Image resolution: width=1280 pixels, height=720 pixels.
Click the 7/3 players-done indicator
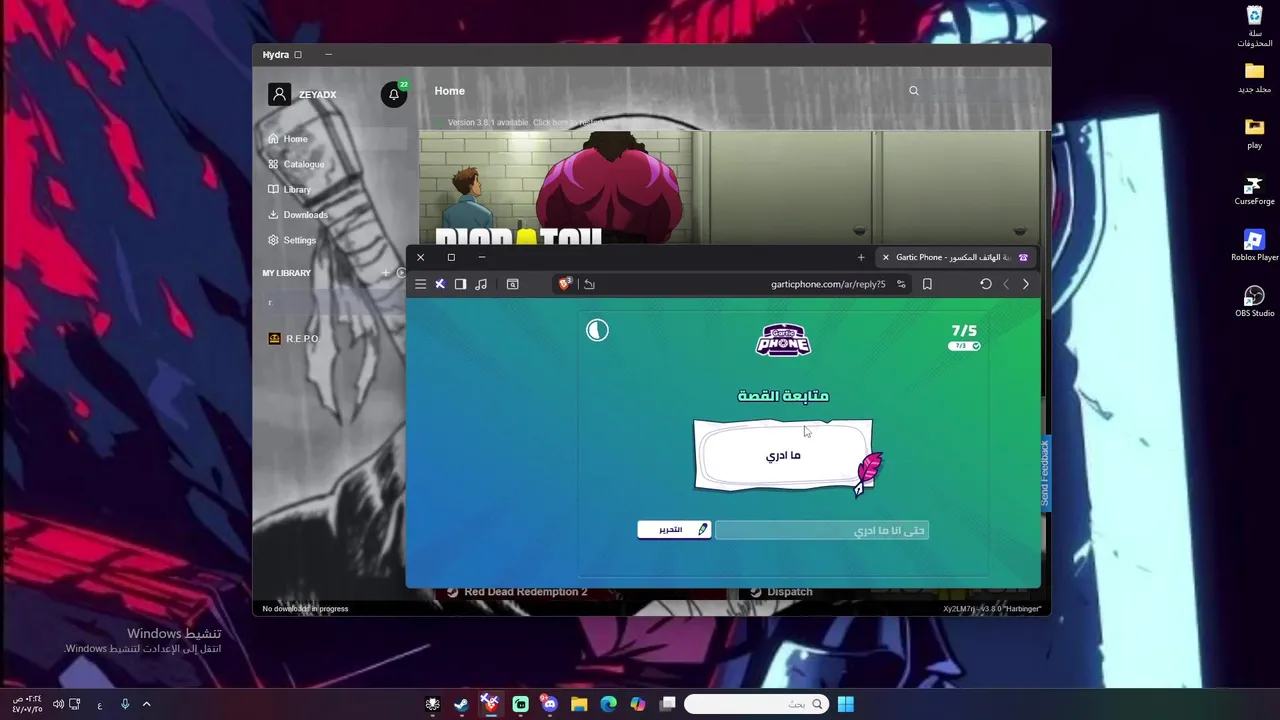tap(964, 346)
